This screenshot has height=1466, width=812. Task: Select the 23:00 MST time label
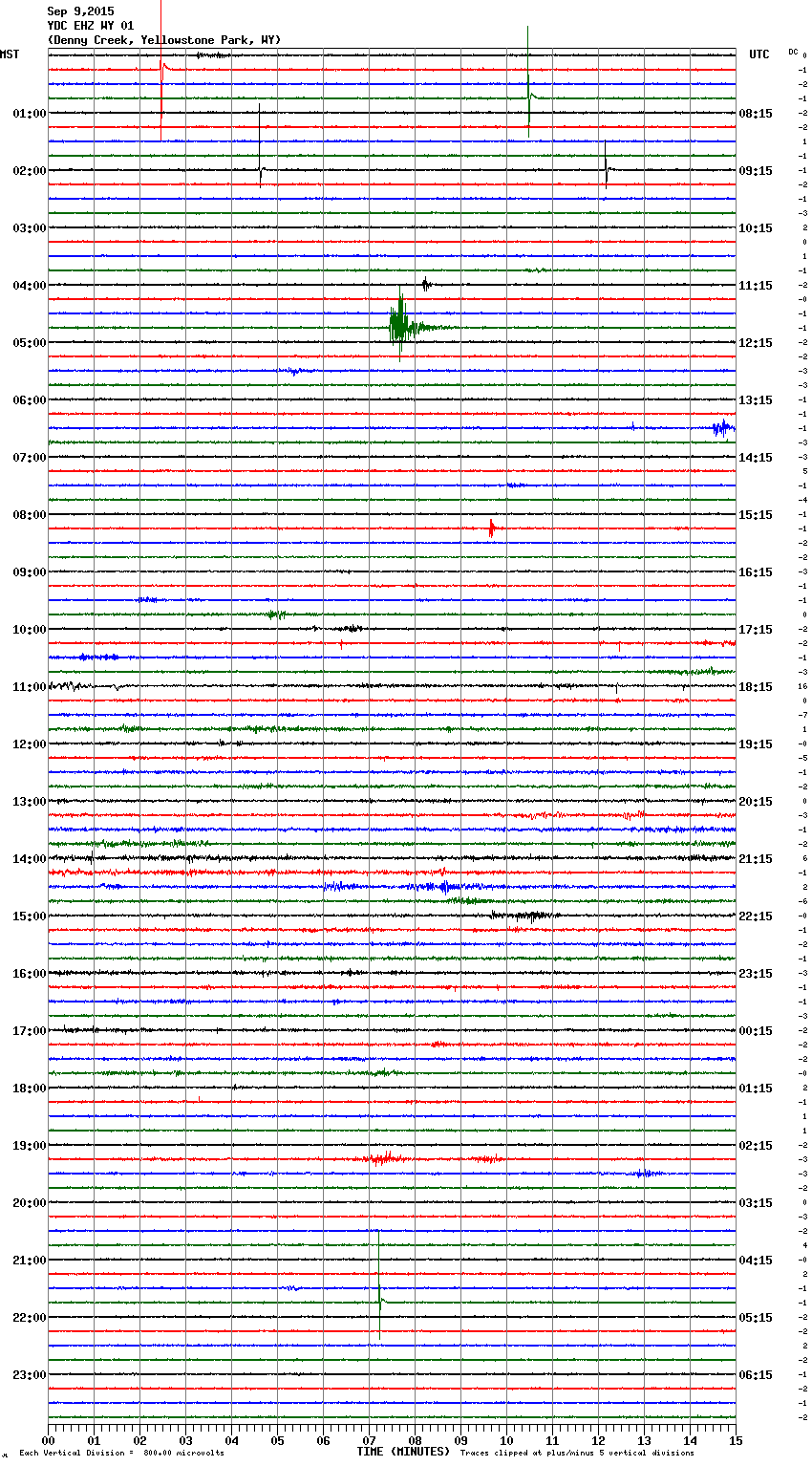pyautogui.click(x=30, y=1375)
